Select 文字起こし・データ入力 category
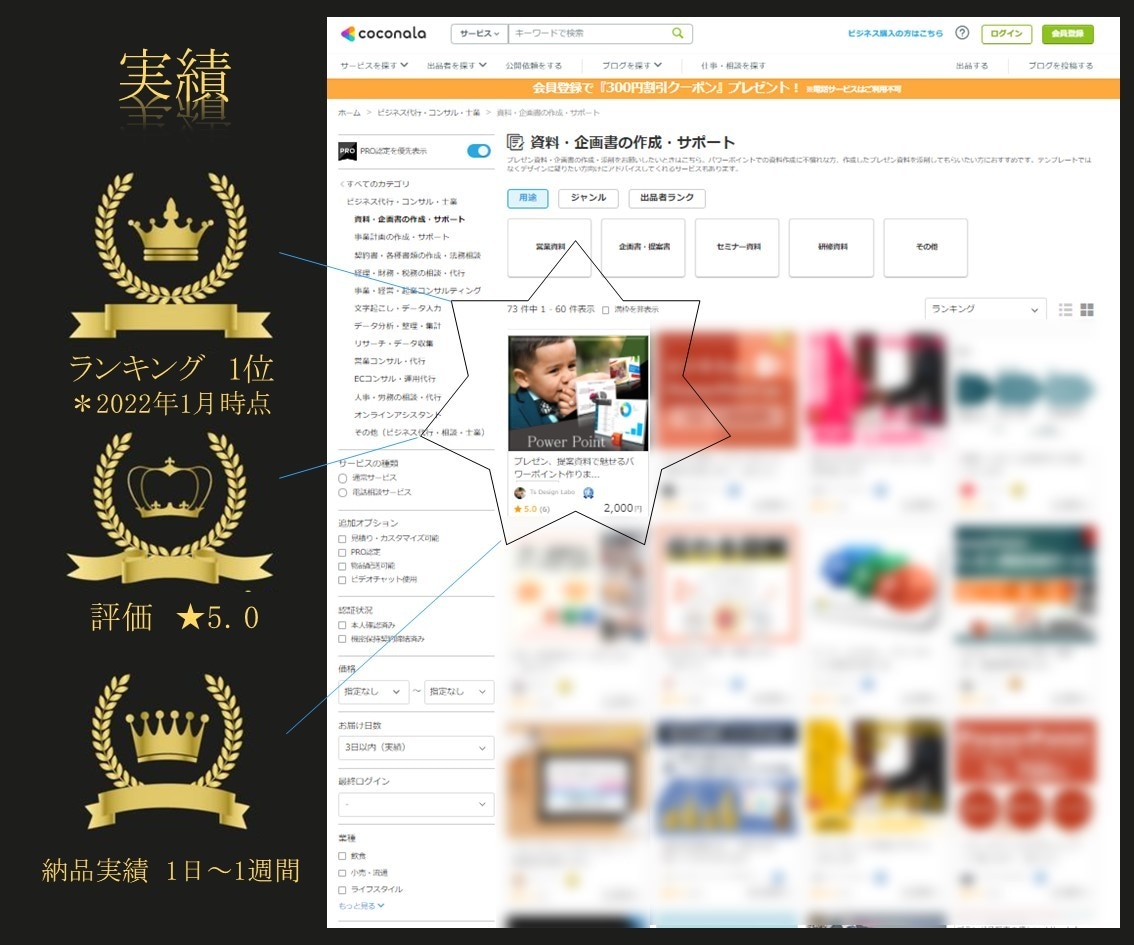The width and height of the screenshot is (1134, 945). point(397,308)
